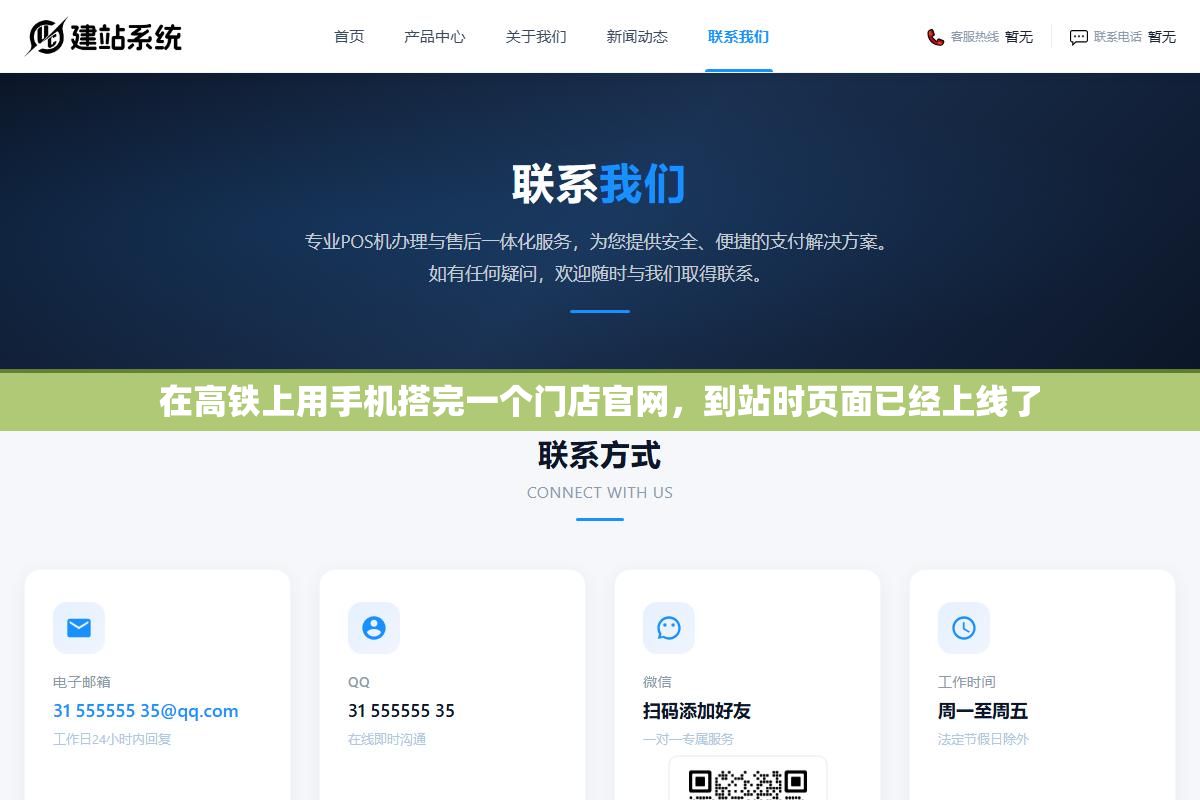Click the CONNECT WITH US subtitle

pos(600,492)
